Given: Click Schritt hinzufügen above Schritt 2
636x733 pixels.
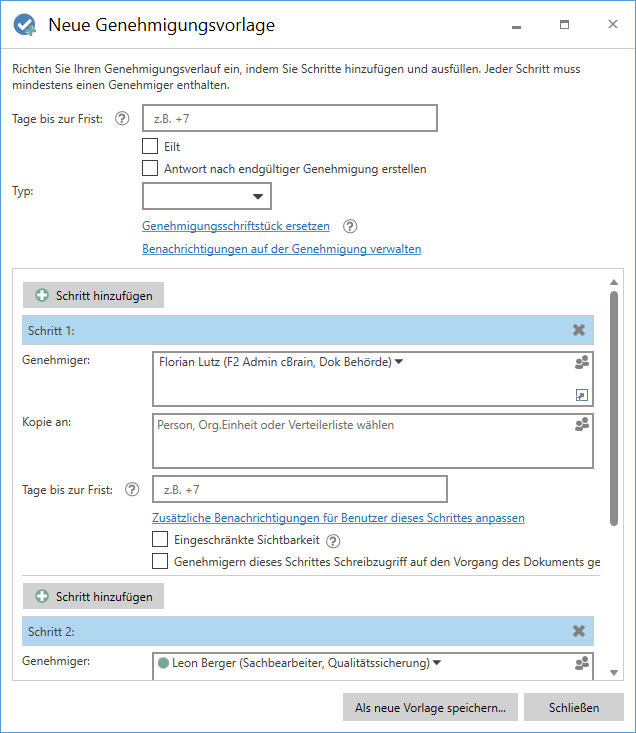Looking at the screenshot, I should tap(93, 596).
